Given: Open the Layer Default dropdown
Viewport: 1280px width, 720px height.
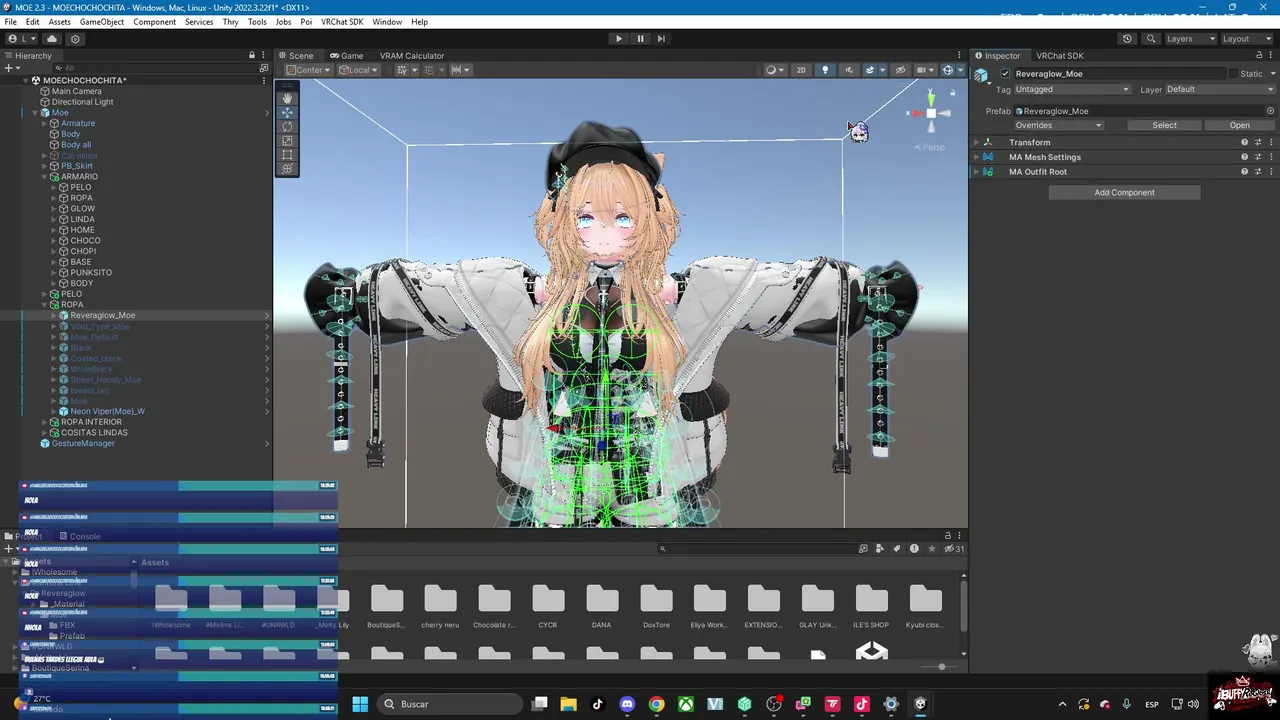Looking at the screenshot, I should click(1220, 89).
